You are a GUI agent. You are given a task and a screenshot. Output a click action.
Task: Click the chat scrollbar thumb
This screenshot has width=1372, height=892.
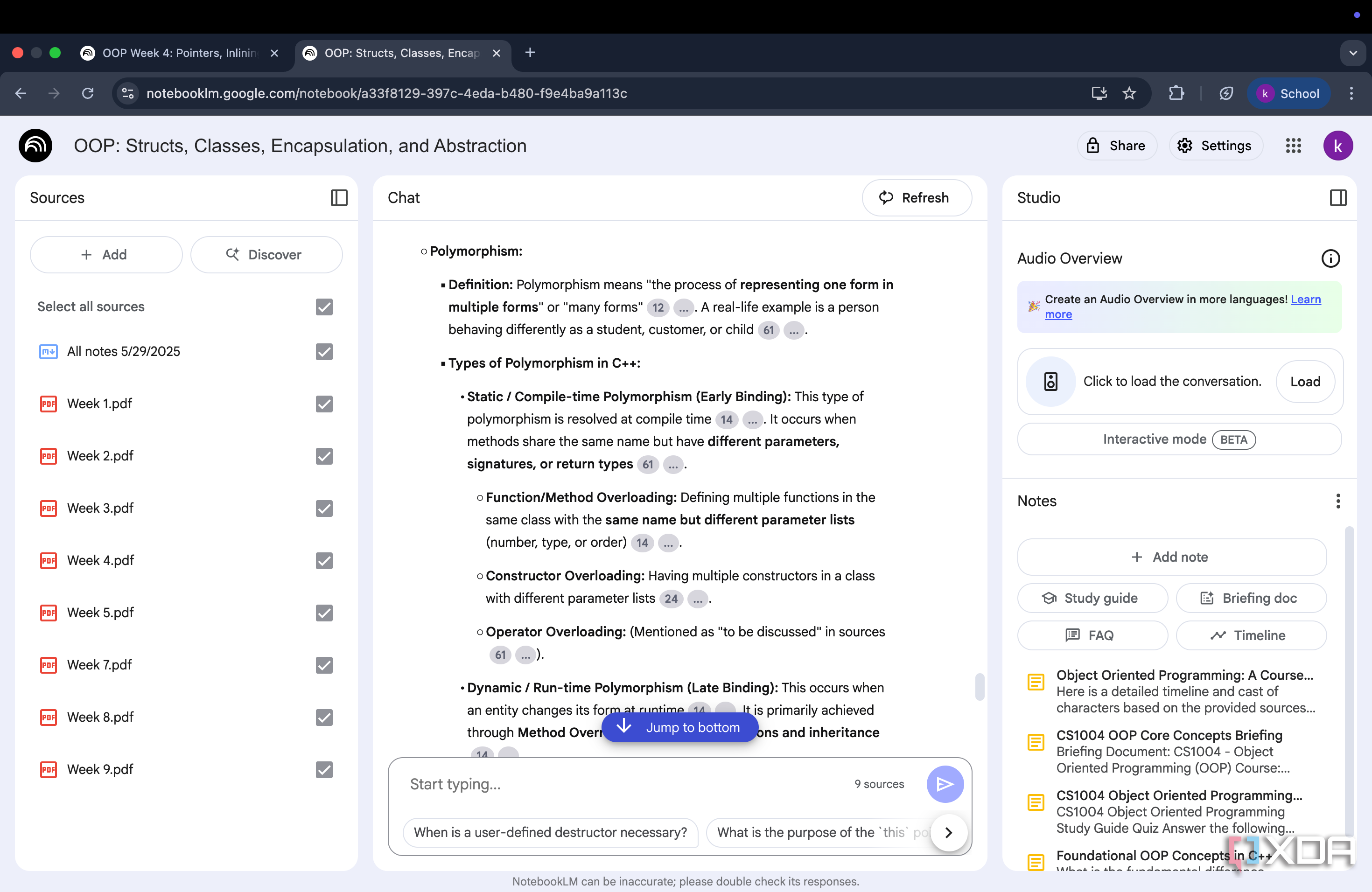(979, 686)
